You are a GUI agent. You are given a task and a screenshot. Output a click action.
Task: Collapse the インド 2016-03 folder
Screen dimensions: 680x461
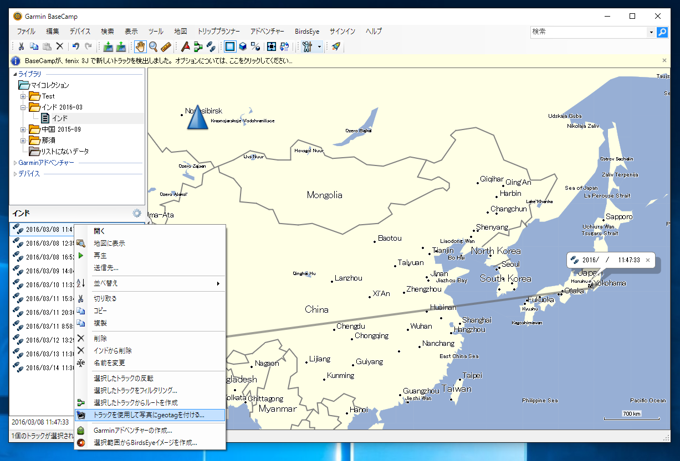(x=23, y=107)
